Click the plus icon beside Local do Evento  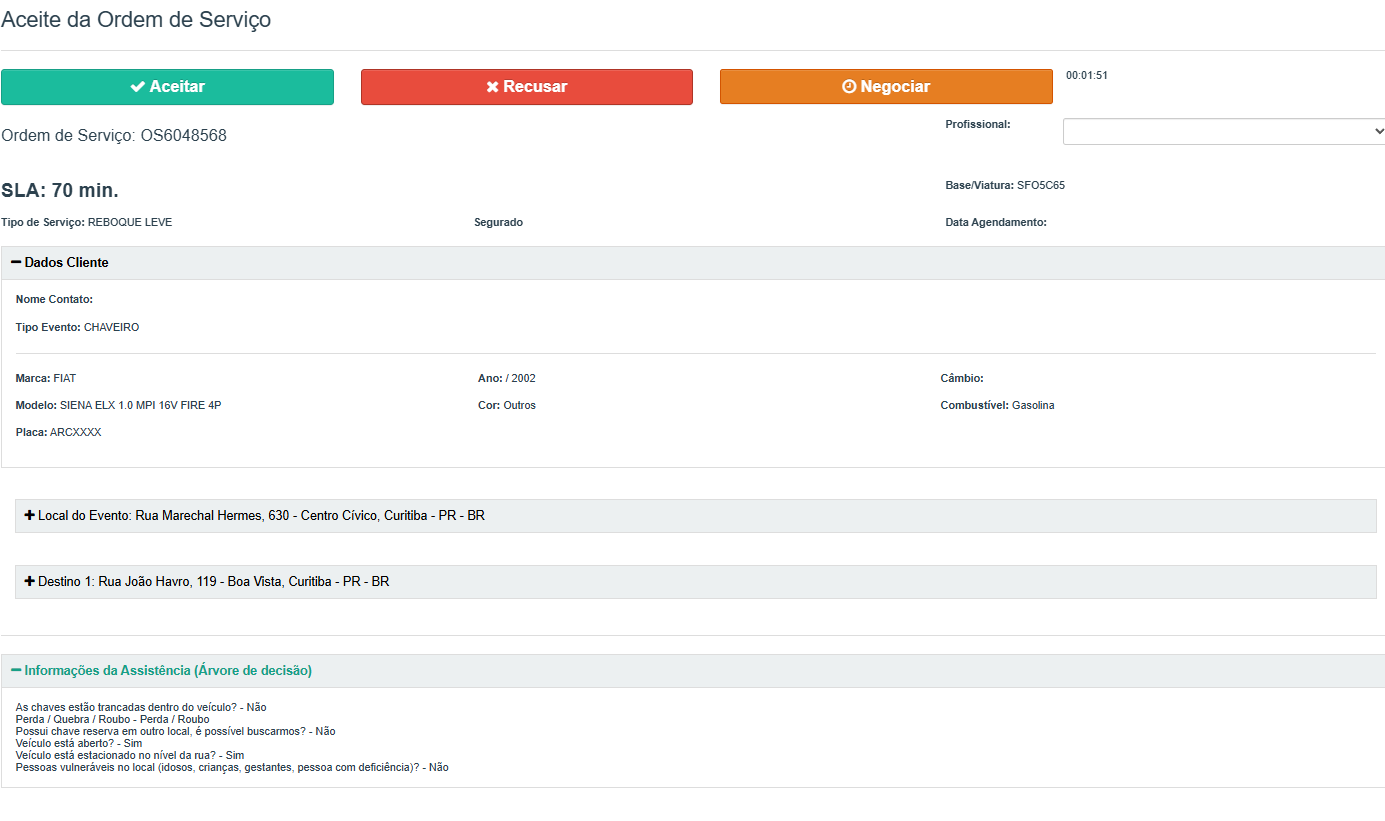30,516
